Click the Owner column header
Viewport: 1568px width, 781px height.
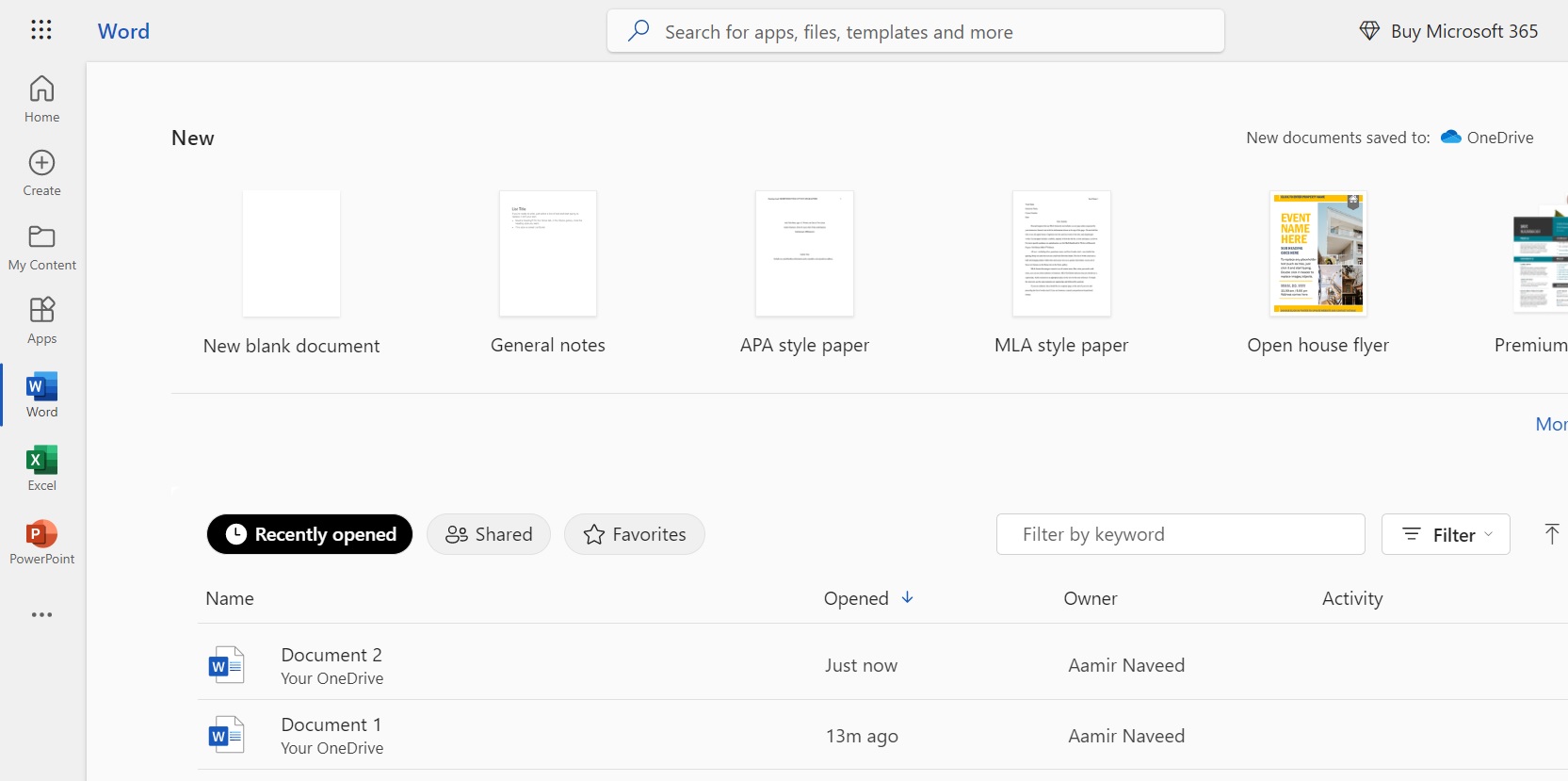point(1091,598)
